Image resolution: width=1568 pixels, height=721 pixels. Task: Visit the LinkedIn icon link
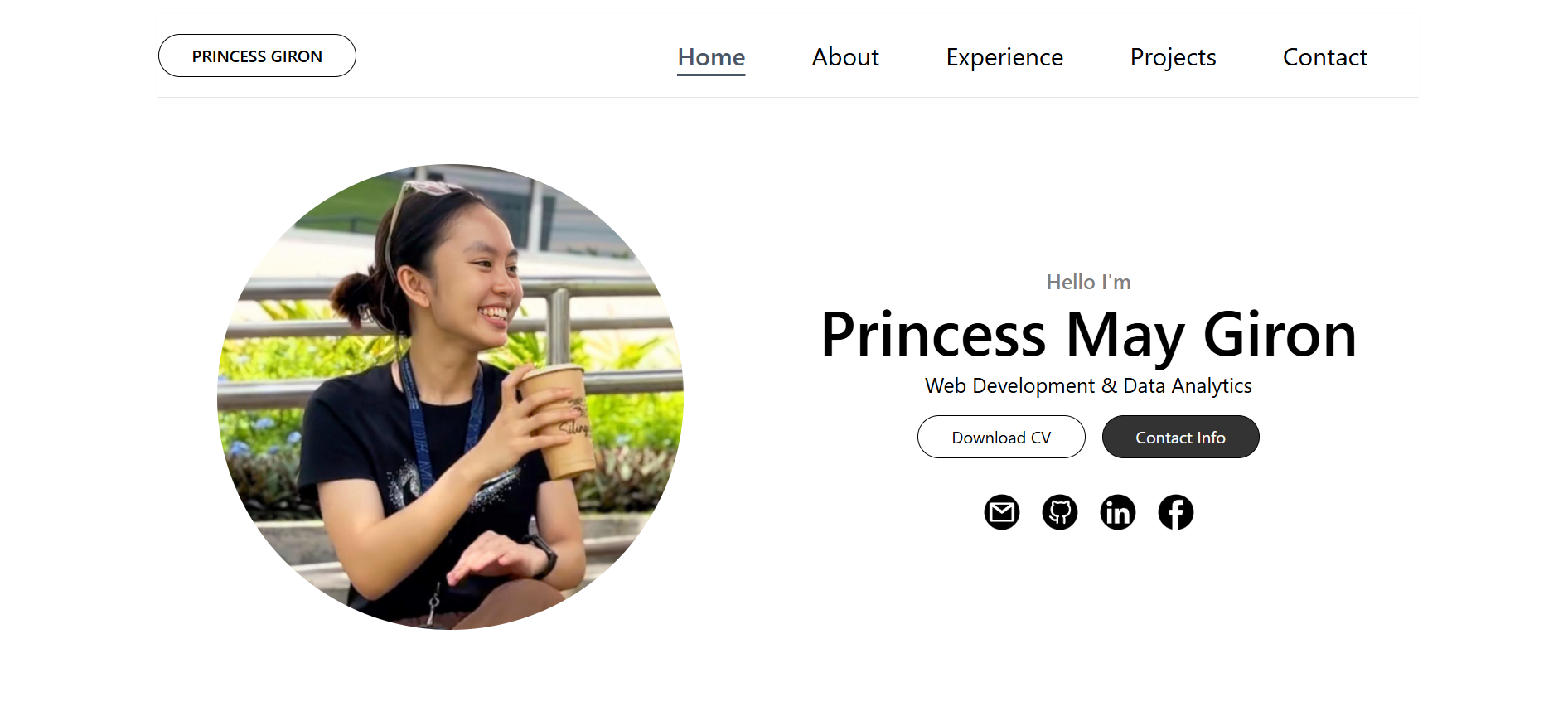(x=1117, y=512)
